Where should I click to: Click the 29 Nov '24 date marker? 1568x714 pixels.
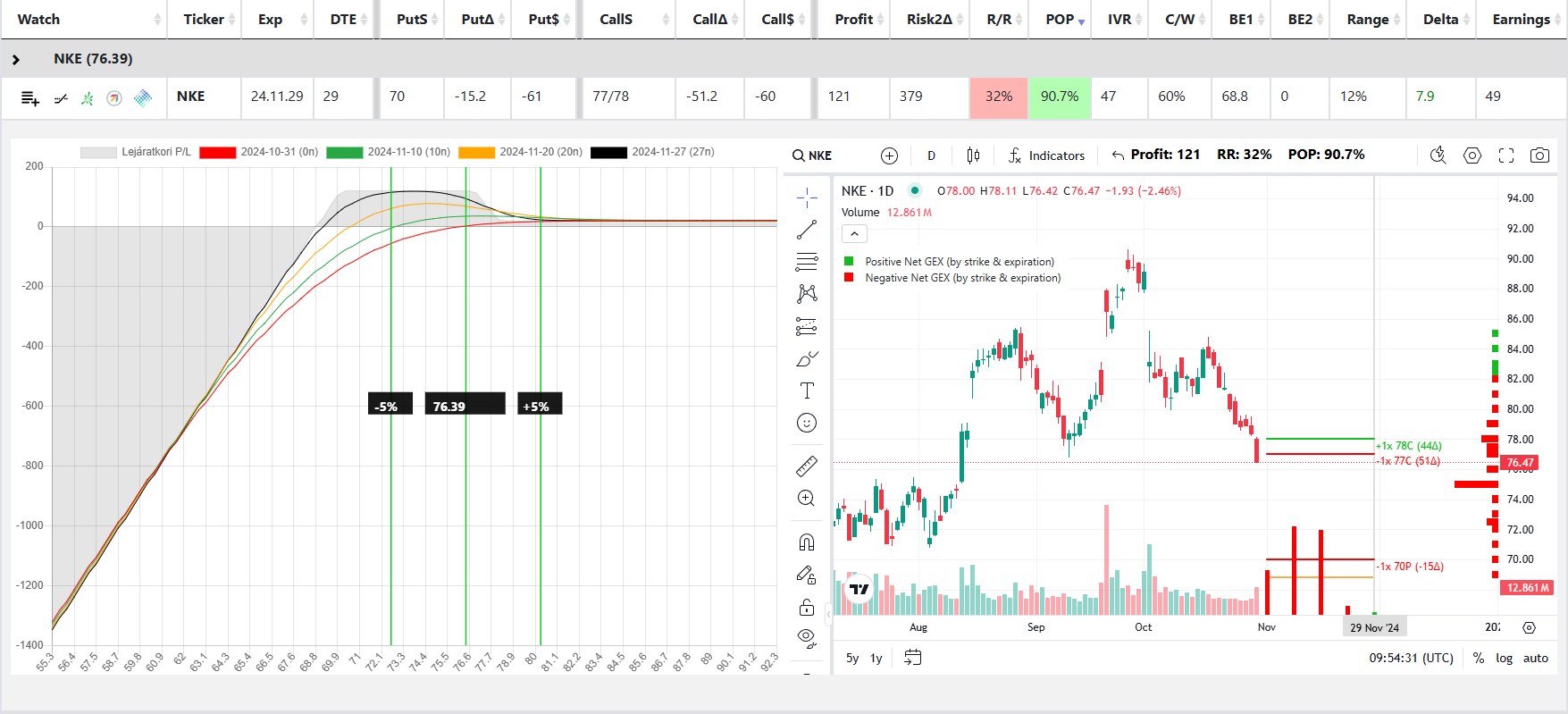[1374, 627]
